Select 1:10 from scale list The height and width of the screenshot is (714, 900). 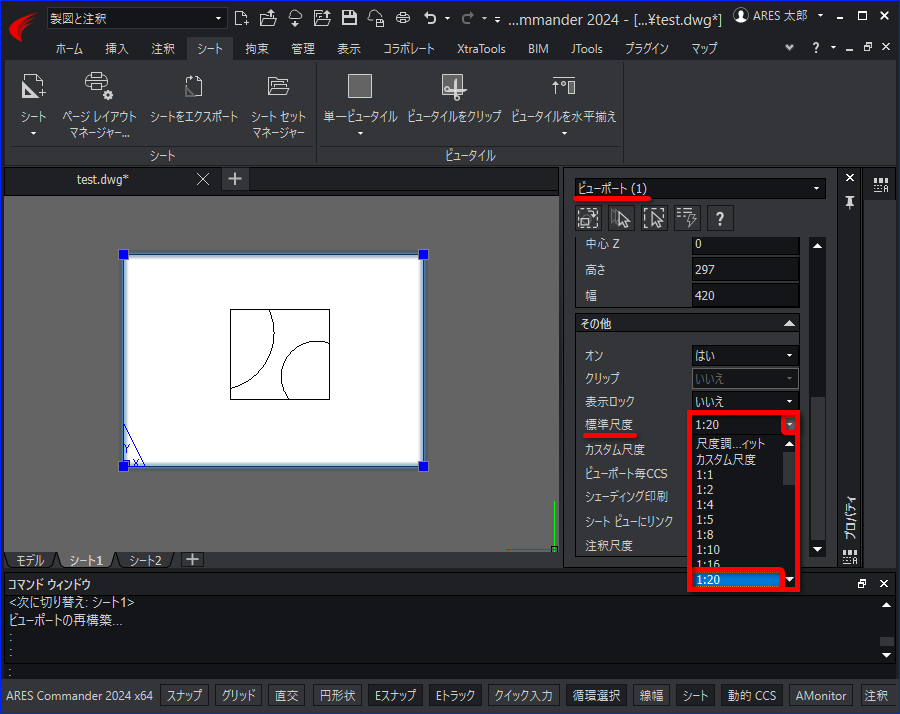pos(708,549)
